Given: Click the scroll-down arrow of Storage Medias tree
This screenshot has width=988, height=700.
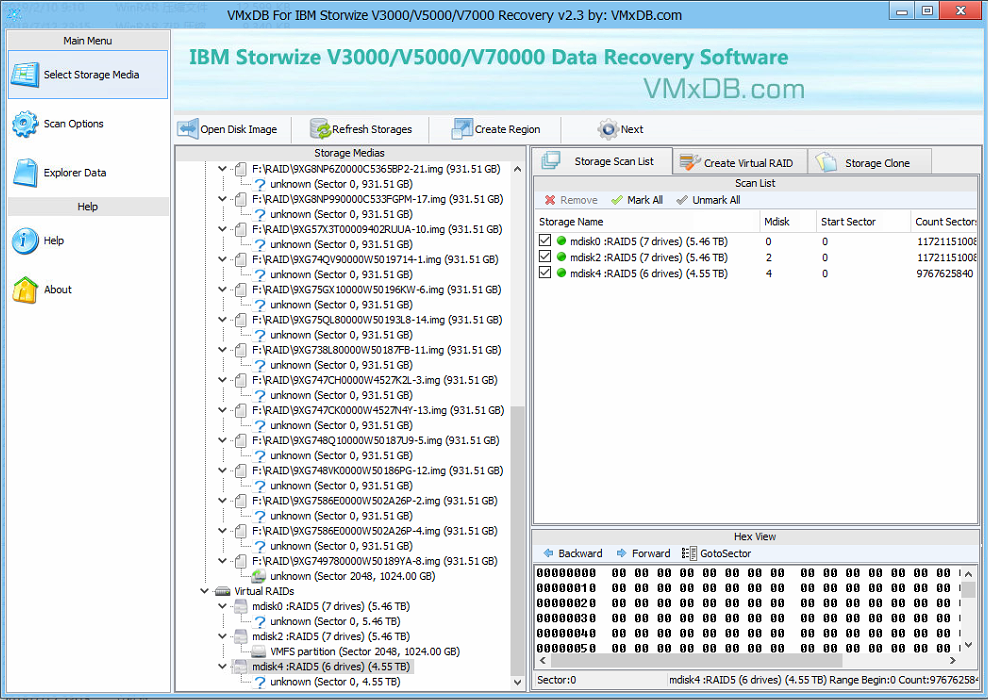Looking at the screenshot, I should (517, 682).
